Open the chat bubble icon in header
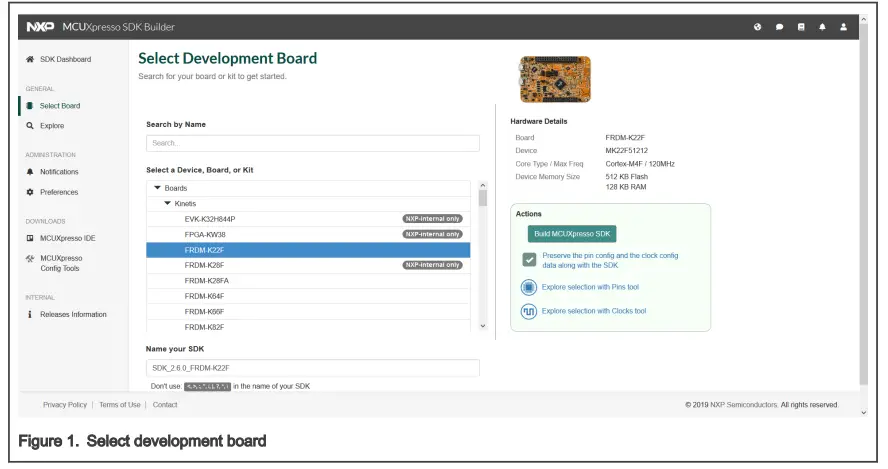The height and width of the screenshot is (469, 888). 779,27
